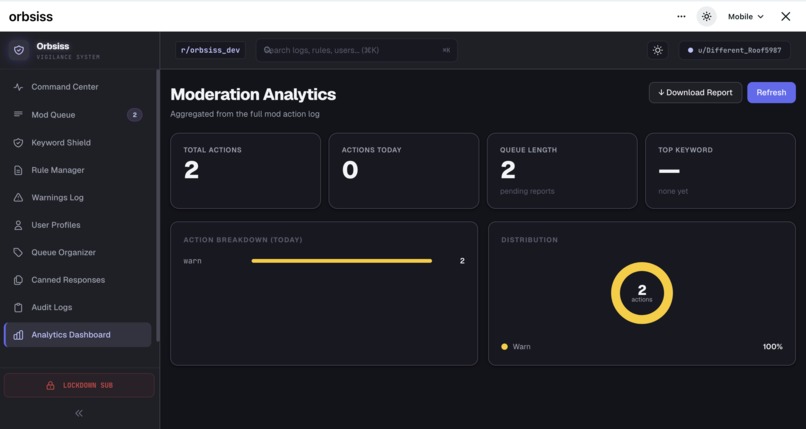Toggle top bar sun brightness button

(x=706, y=16)
